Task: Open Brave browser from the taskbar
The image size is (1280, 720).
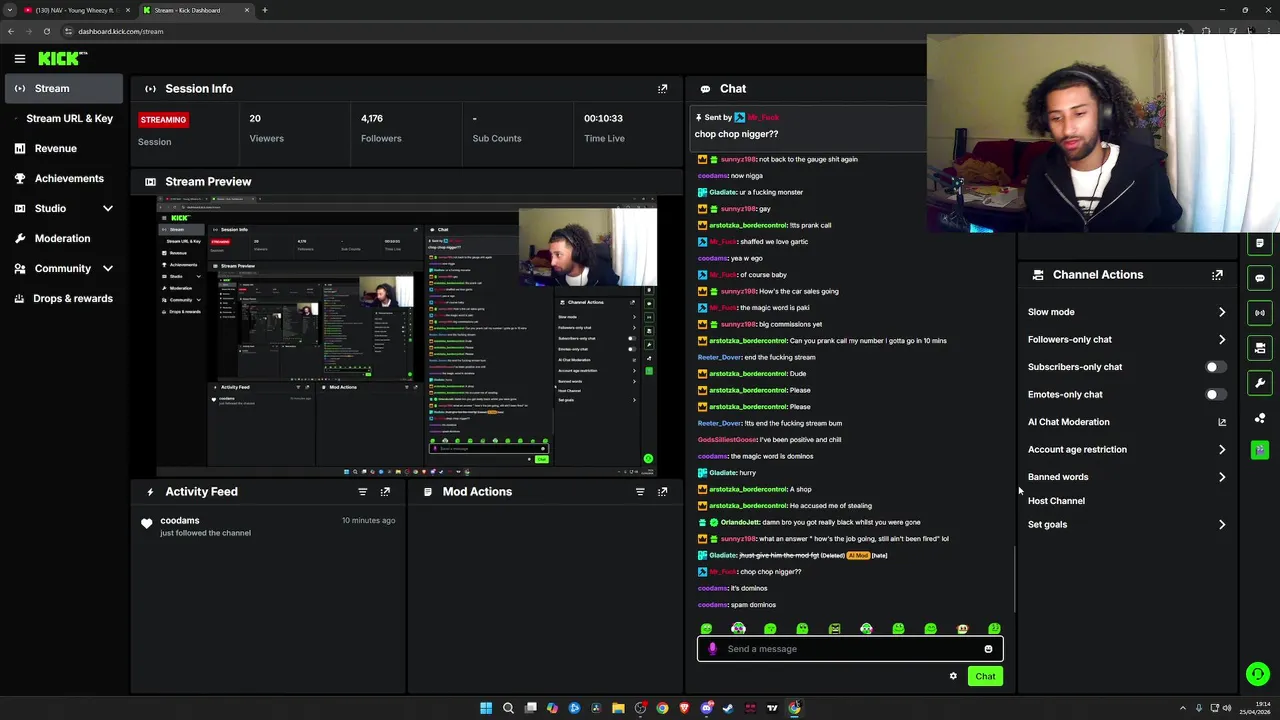Action: pos(684,708)
